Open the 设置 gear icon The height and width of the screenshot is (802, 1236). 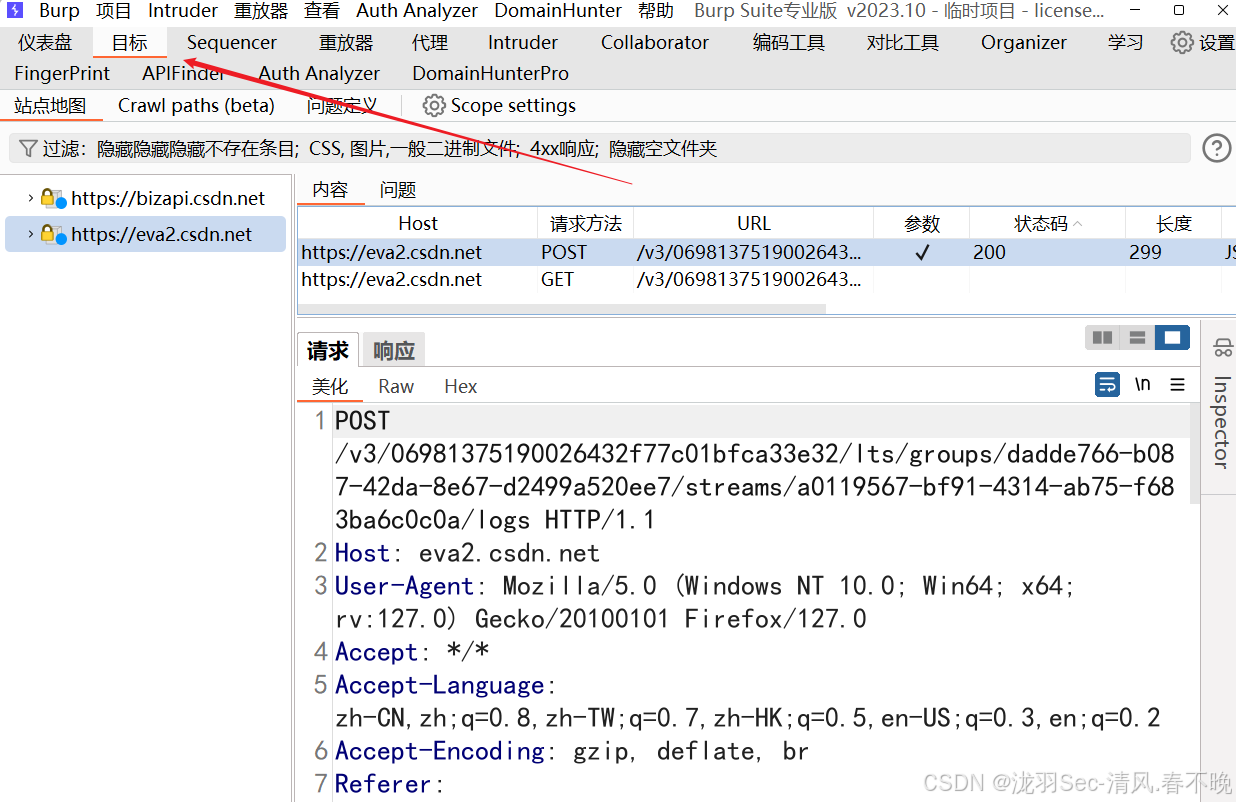tap(1182, 43)
